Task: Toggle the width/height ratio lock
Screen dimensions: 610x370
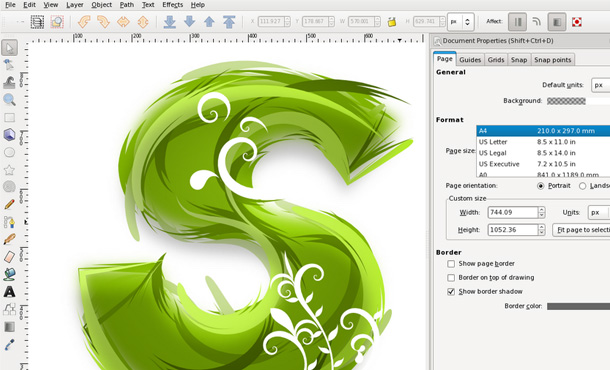Action: [392, 22]
